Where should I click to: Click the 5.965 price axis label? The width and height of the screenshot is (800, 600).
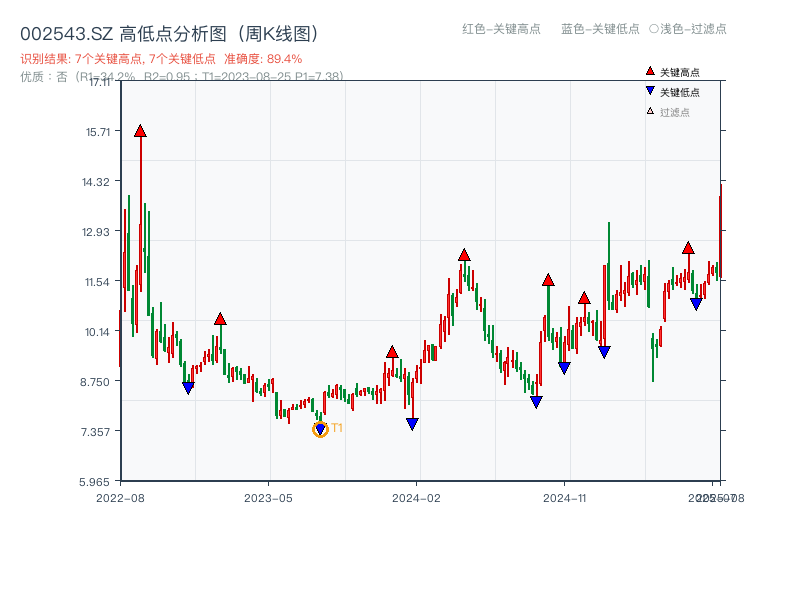tap(94, 482)
